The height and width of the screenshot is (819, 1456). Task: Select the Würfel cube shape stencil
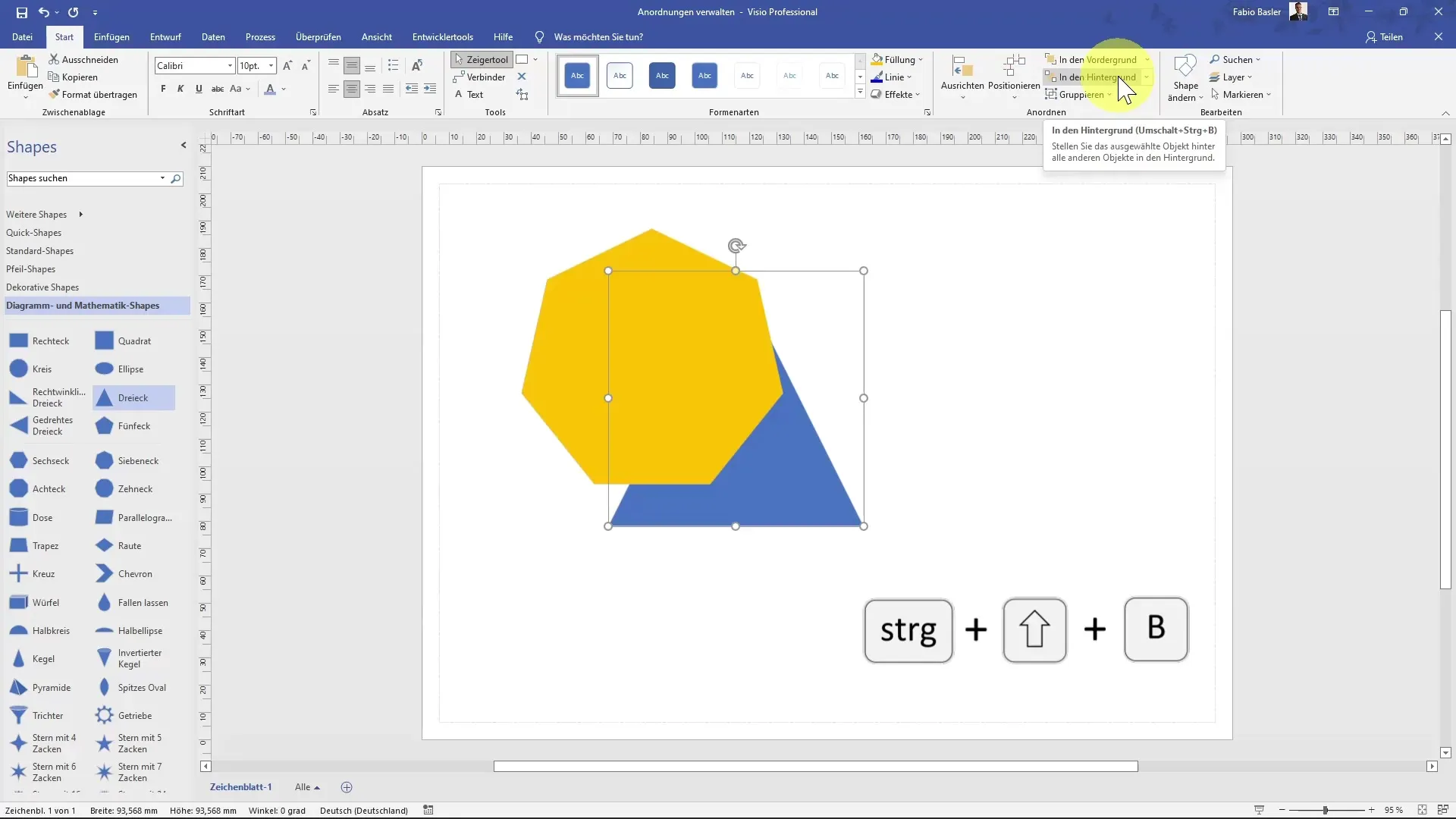click(36, 602)
